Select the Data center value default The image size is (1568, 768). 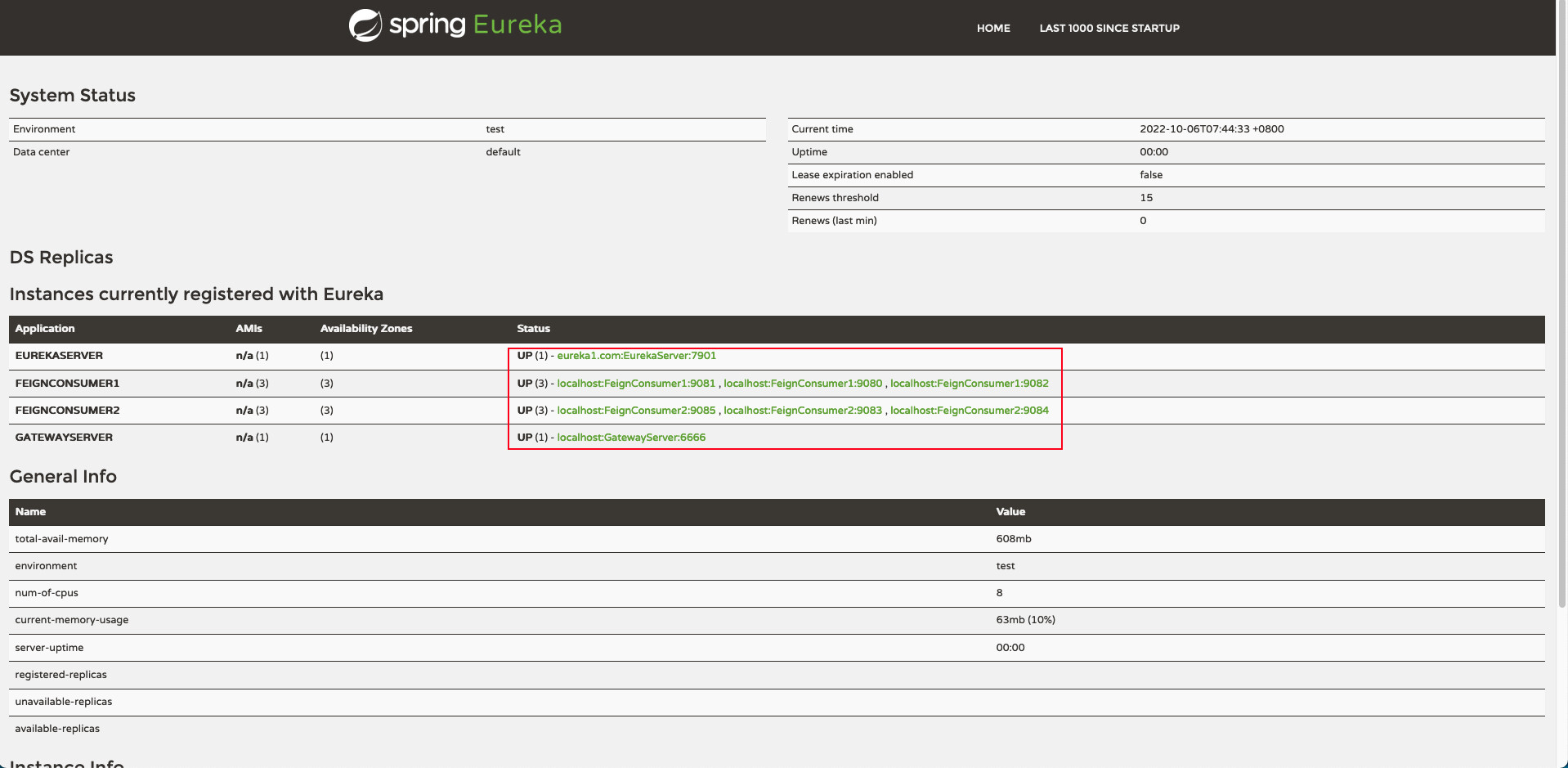coord(503,152)
